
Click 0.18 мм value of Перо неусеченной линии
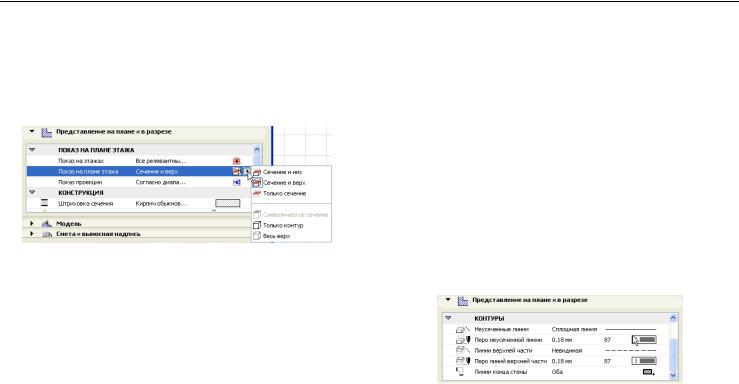(x=562, y=340)
